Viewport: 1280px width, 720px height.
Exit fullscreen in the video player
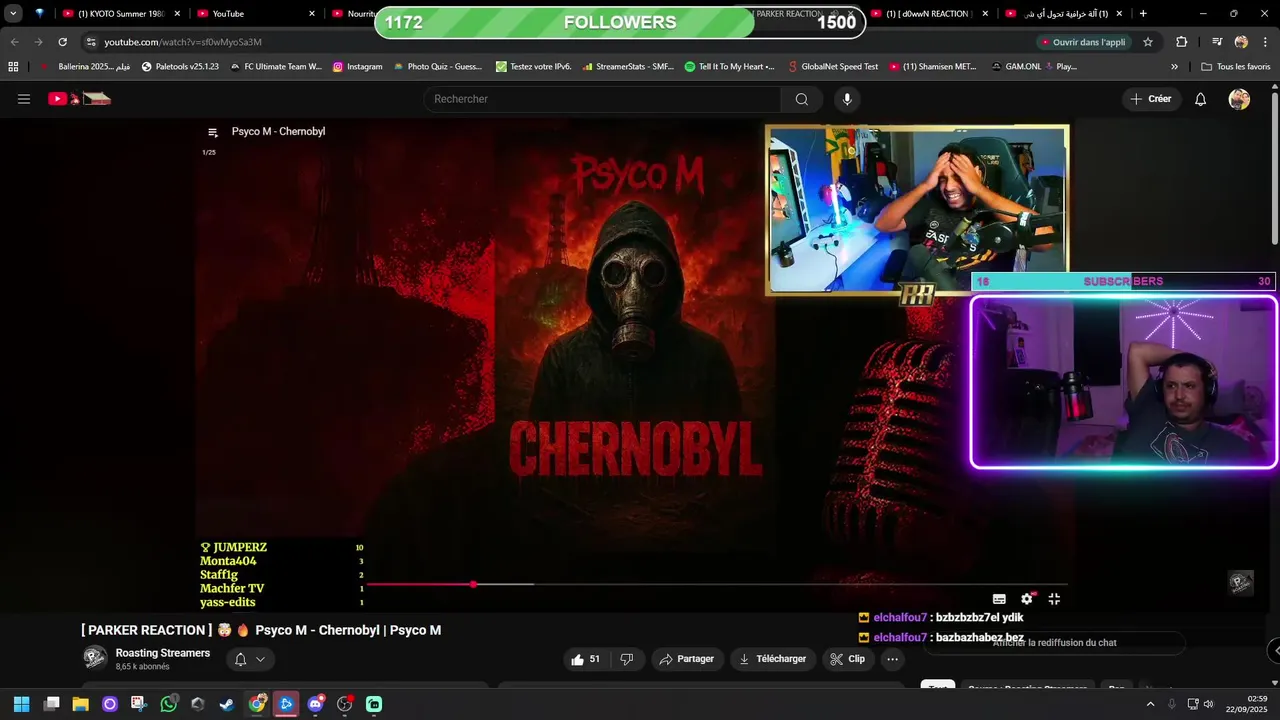click(1054, 598)
